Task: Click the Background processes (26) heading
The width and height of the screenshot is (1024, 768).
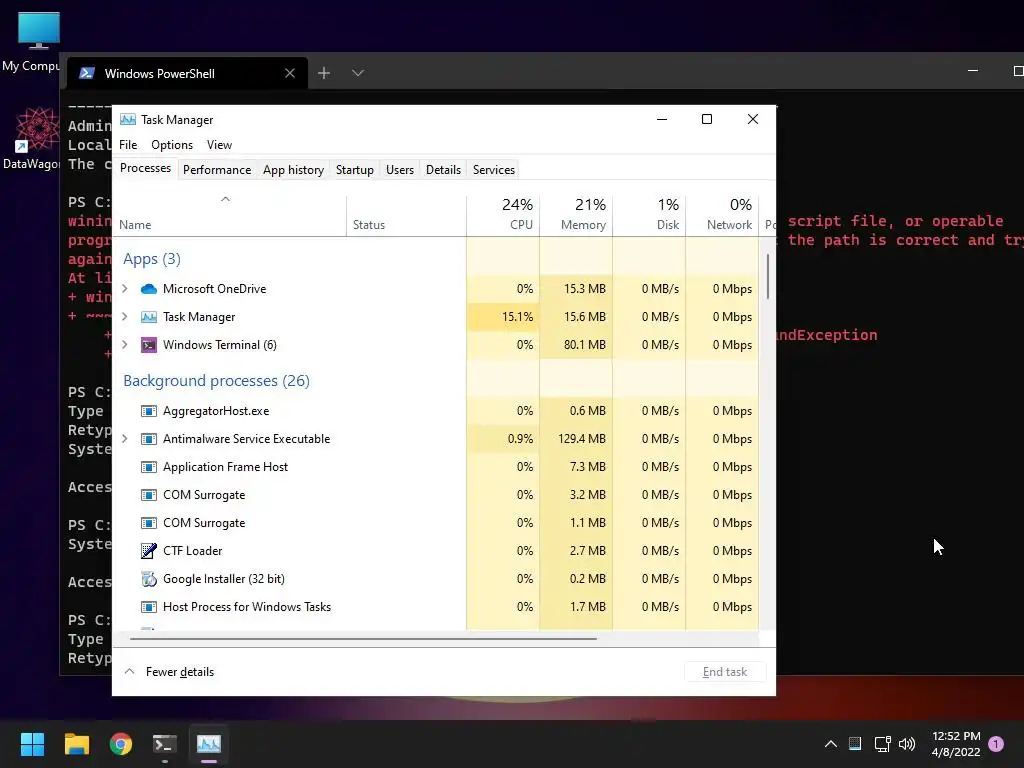Action: pos(216,381)
